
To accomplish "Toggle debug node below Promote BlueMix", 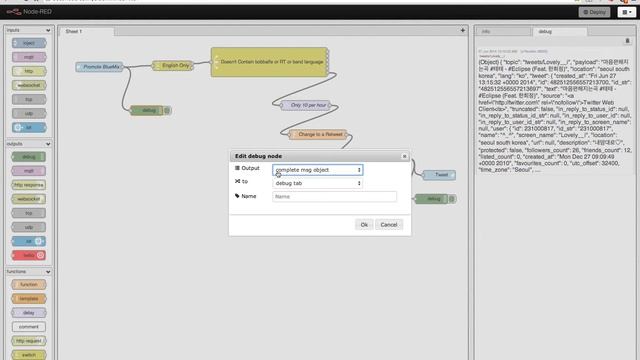I will click(167, 111).
